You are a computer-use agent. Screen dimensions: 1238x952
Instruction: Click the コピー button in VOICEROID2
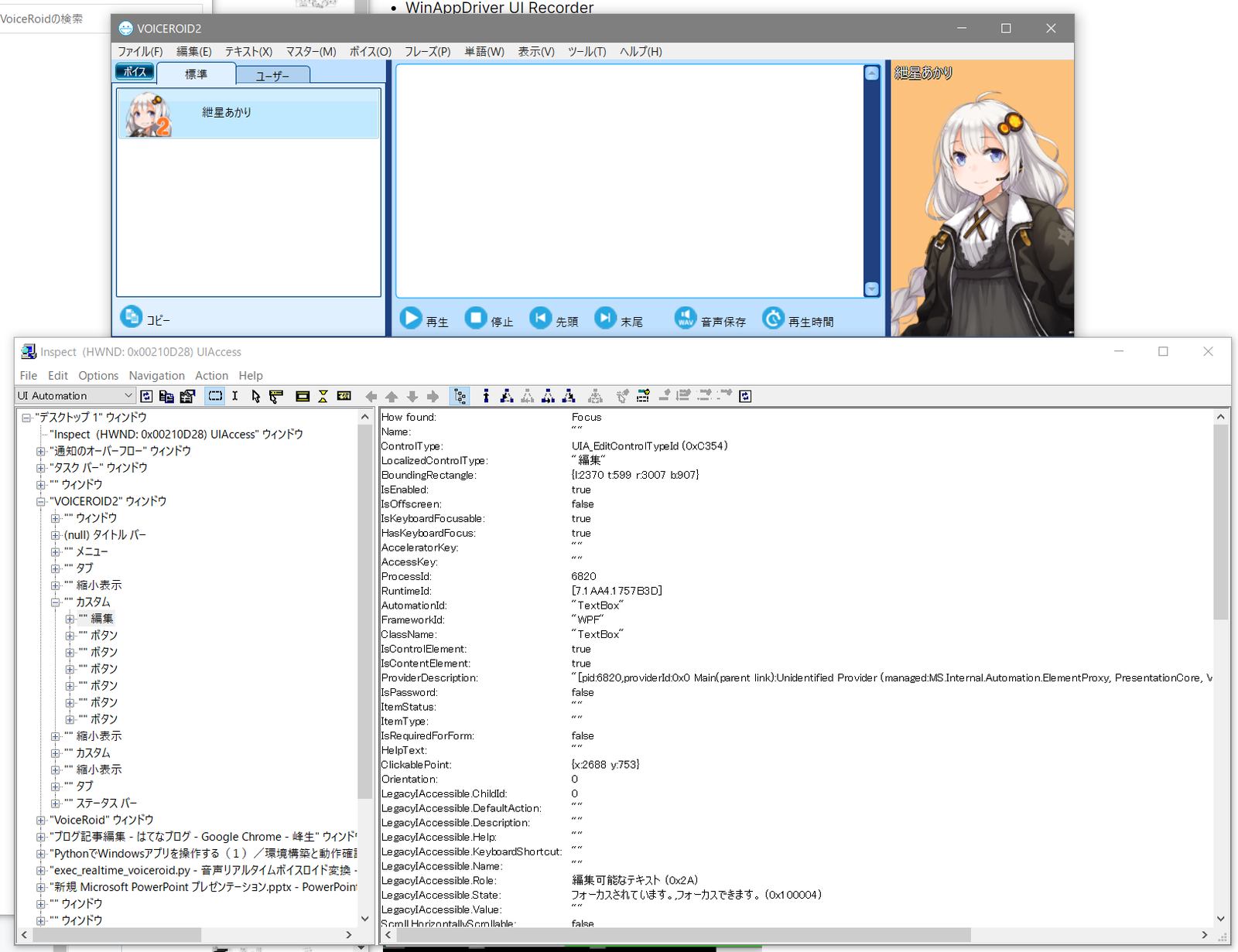tap(145, 317)
